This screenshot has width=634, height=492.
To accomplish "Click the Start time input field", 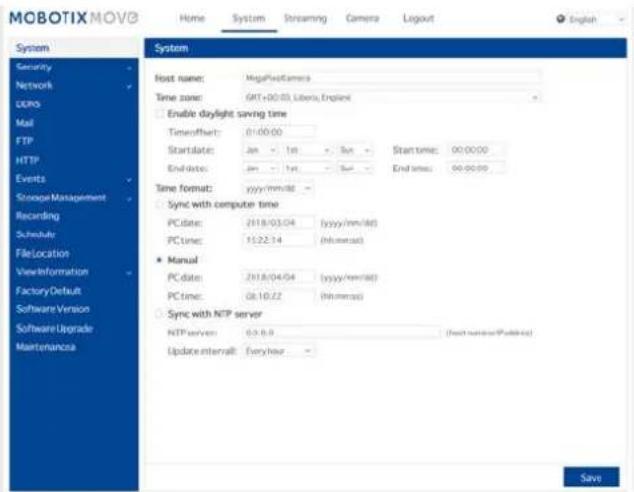I will [476, 150].
